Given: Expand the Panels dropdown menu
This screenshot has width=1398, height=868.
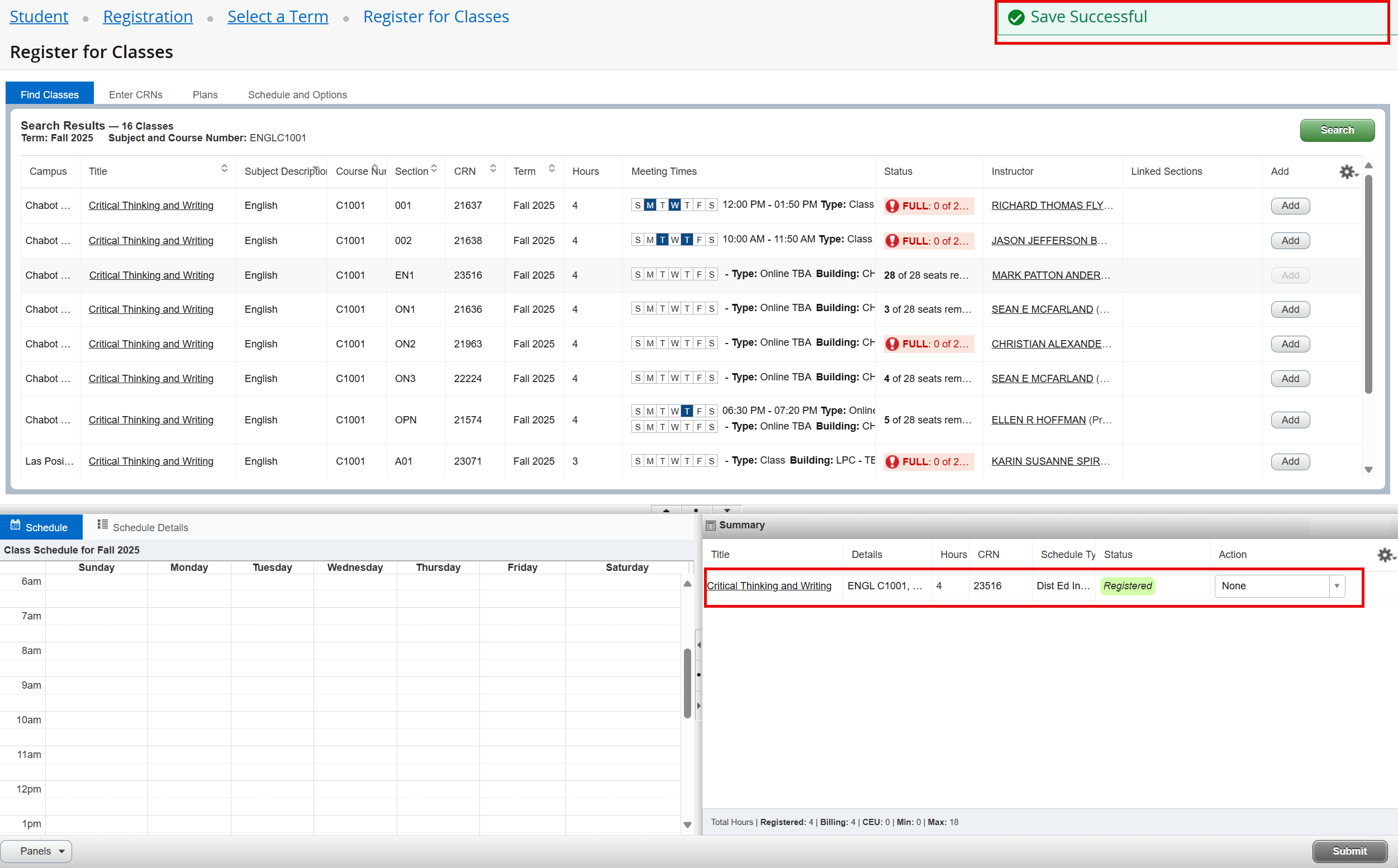Looking at the screenshot, I should 36,851.
